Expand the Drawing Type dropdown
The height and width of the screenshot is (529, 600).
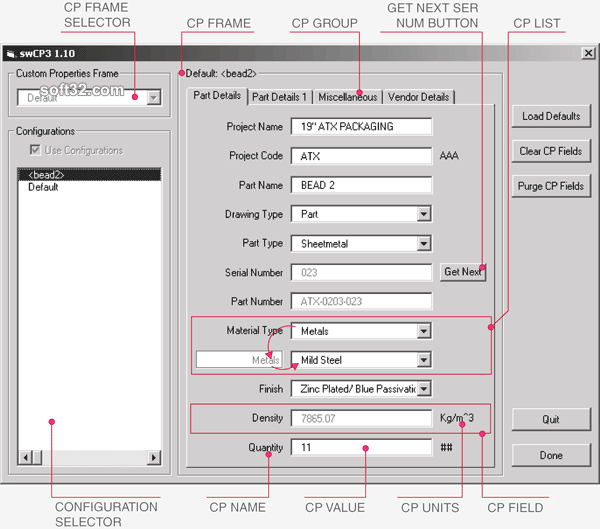(423, 214)
